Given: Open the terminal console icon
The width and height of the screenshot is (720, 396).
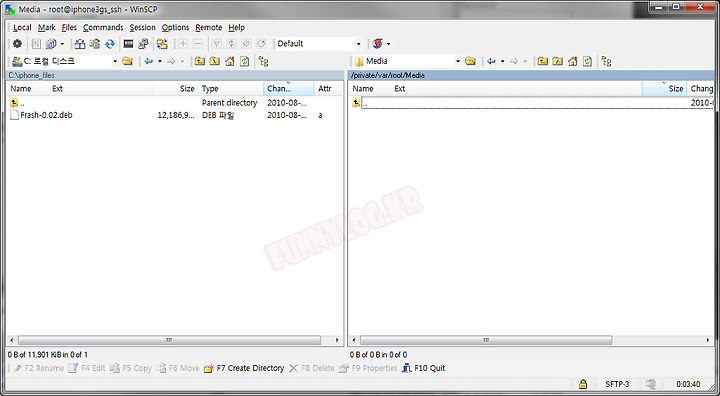Looking at the screenshot, I should (129, 44).
